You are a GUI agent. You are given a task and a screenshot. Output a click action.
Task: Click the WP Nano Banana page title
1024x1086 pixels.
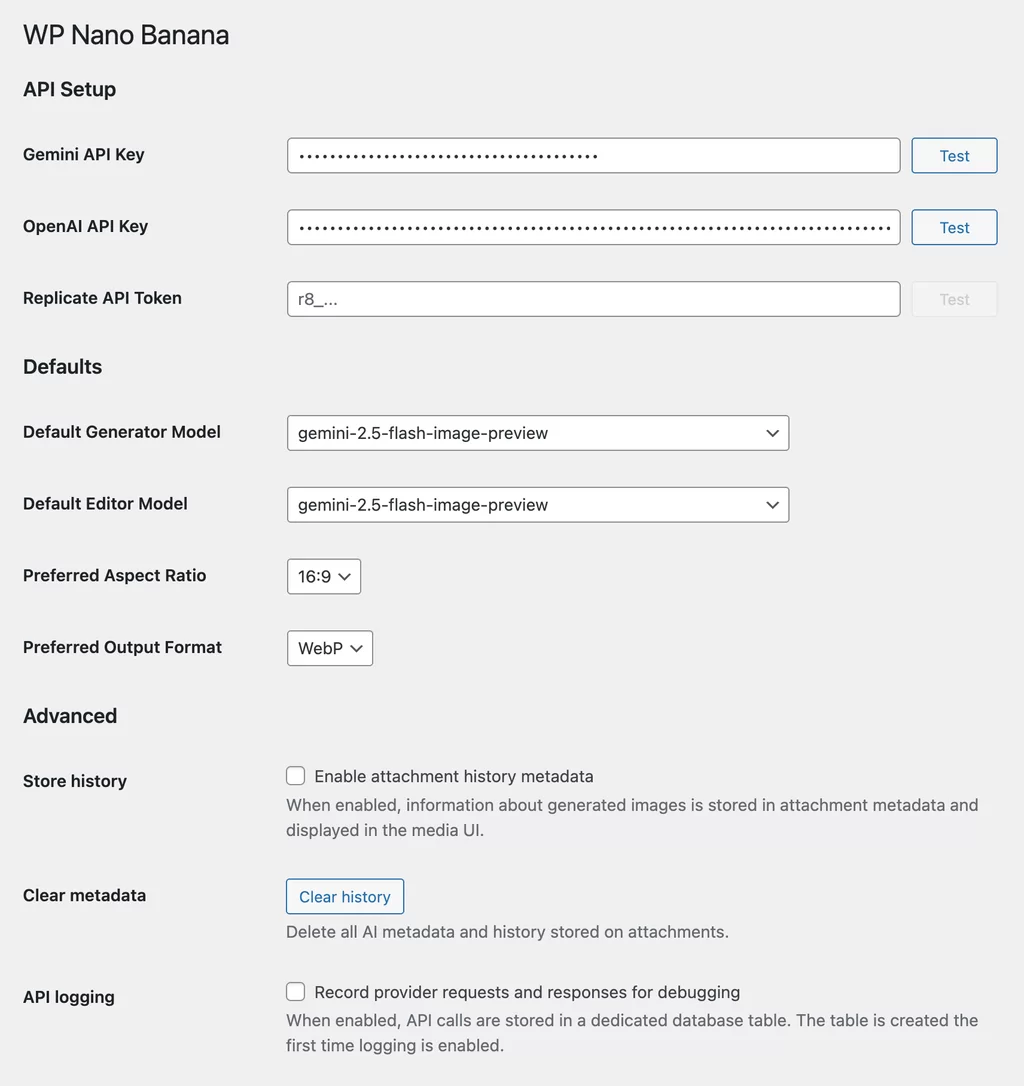click(x=125, y=35)
